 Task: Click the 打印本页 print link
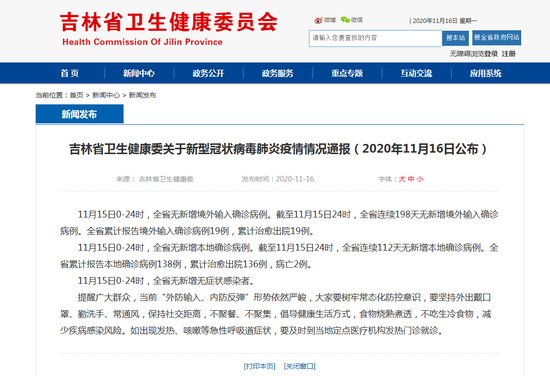click(x=260, y=366)
